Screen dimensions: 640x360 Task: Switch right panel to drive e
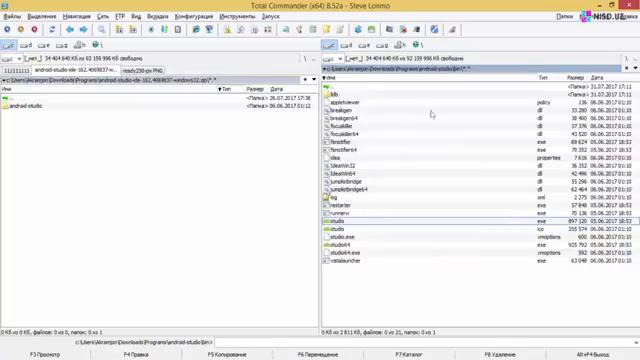click(364, 45)
